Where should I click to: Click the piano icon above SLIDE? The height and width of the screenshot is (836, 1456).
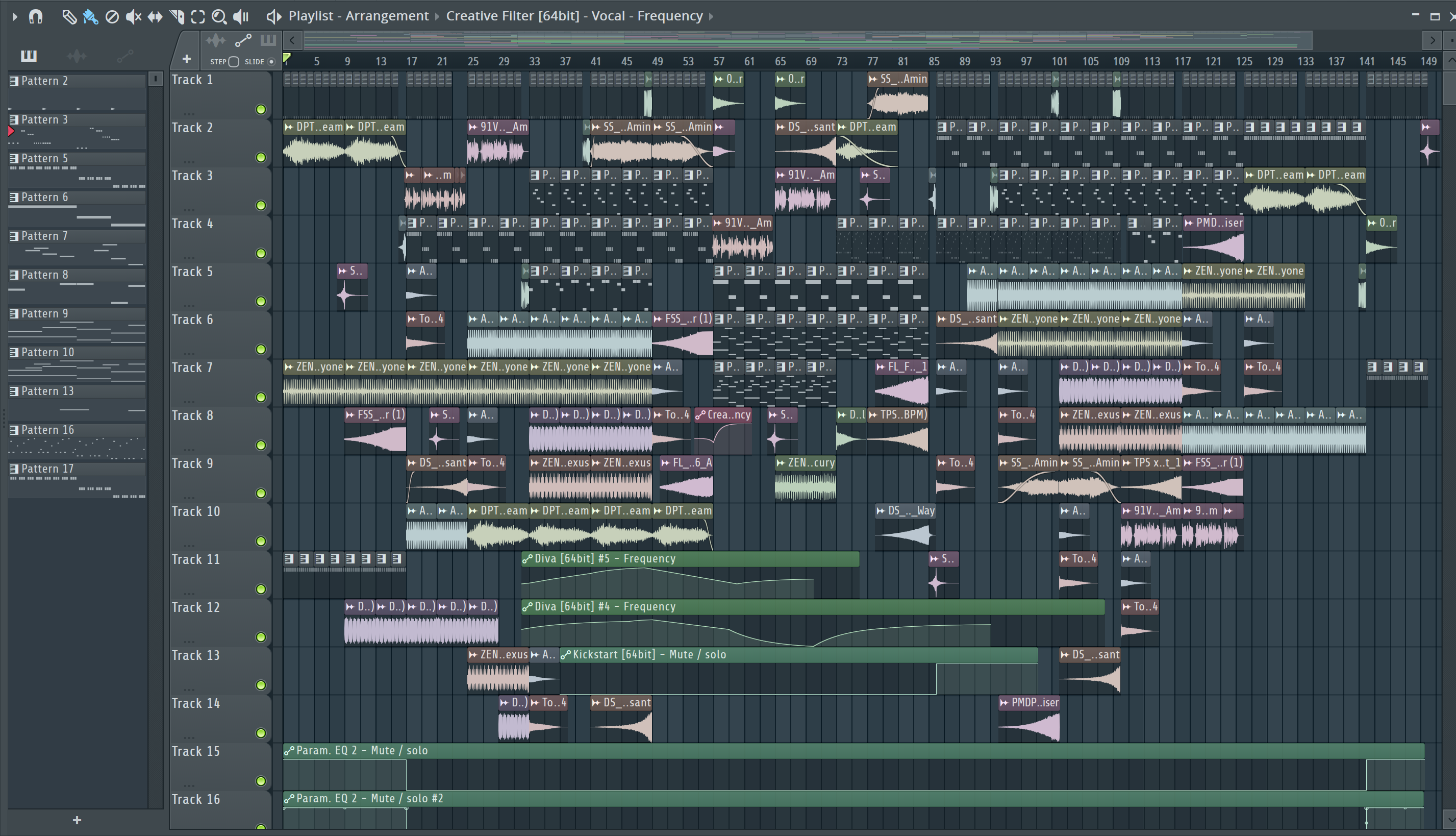coord(268,40)
